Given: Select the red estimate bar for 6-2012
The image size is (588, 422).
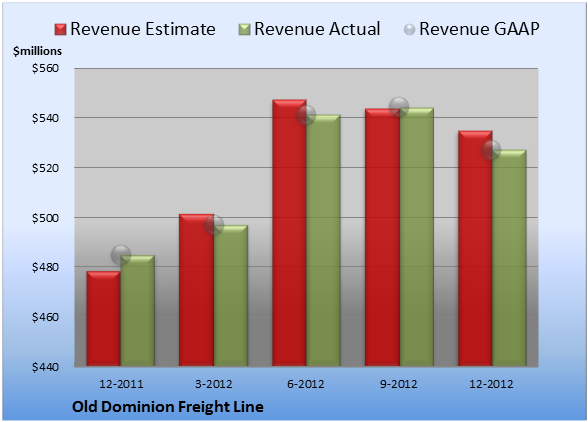Looking at the screenshot, I should 290,233.
